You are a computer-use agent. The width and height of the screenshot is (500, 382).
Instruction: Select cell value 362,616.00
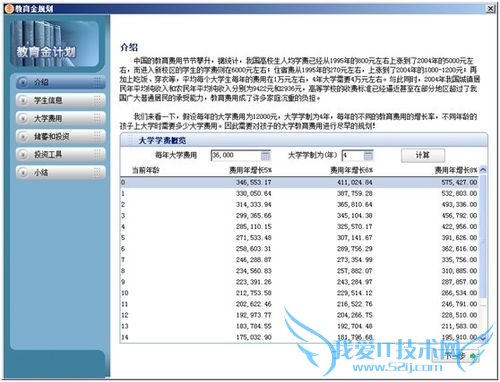pos(459,249)
